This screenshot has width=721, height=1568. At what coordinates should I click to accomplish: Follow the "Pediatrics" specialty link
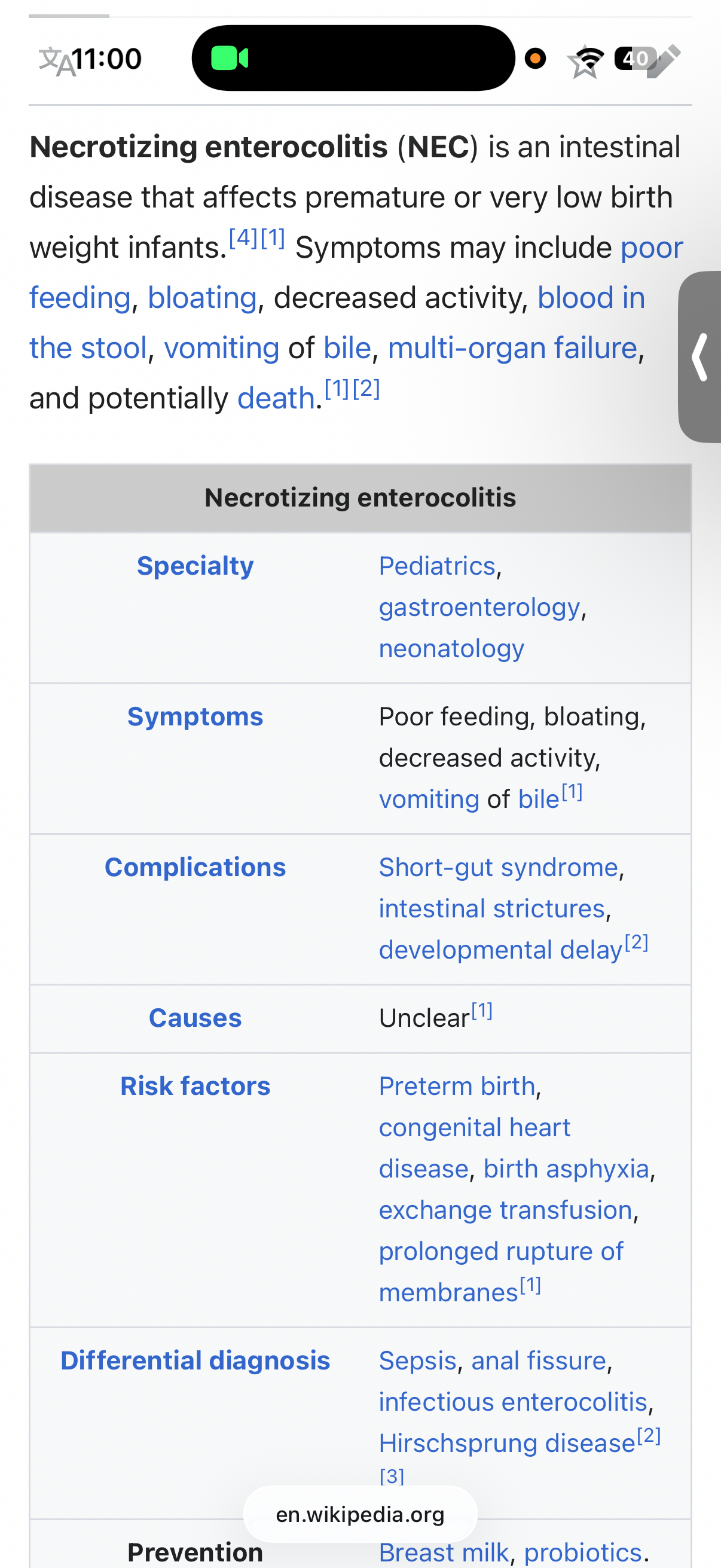pos(437,566)
